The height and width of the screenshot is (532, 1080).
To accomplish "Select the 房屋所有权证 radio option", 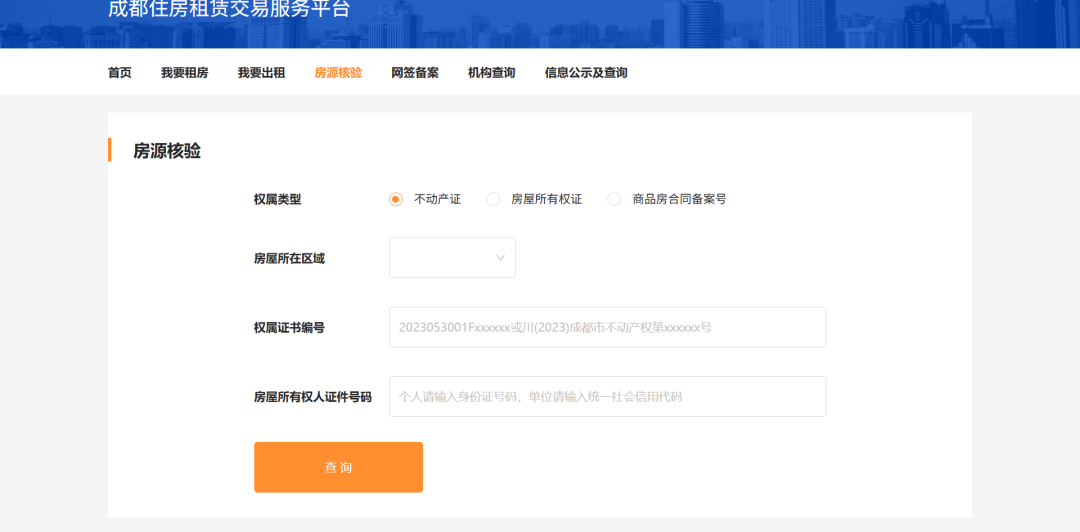I will click(x=493, y=200).
